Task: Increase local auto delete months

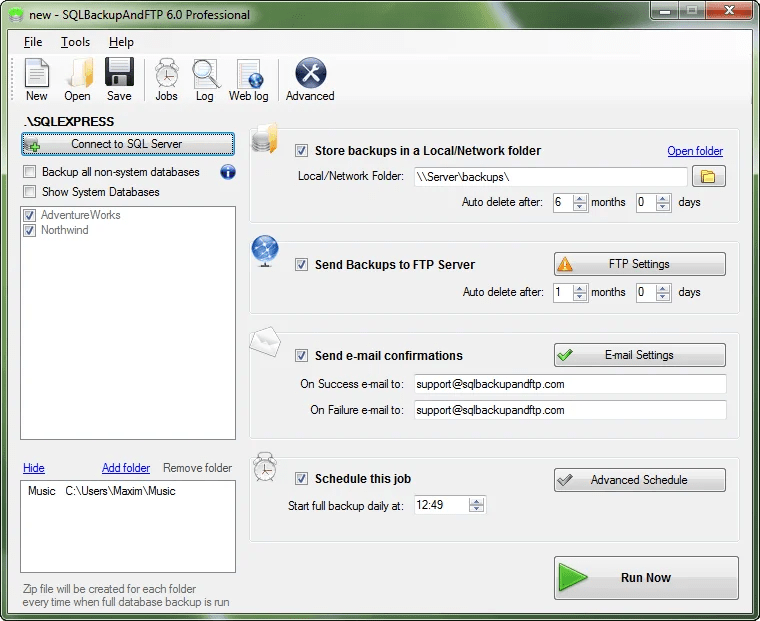Action: [x=579, y=198]
